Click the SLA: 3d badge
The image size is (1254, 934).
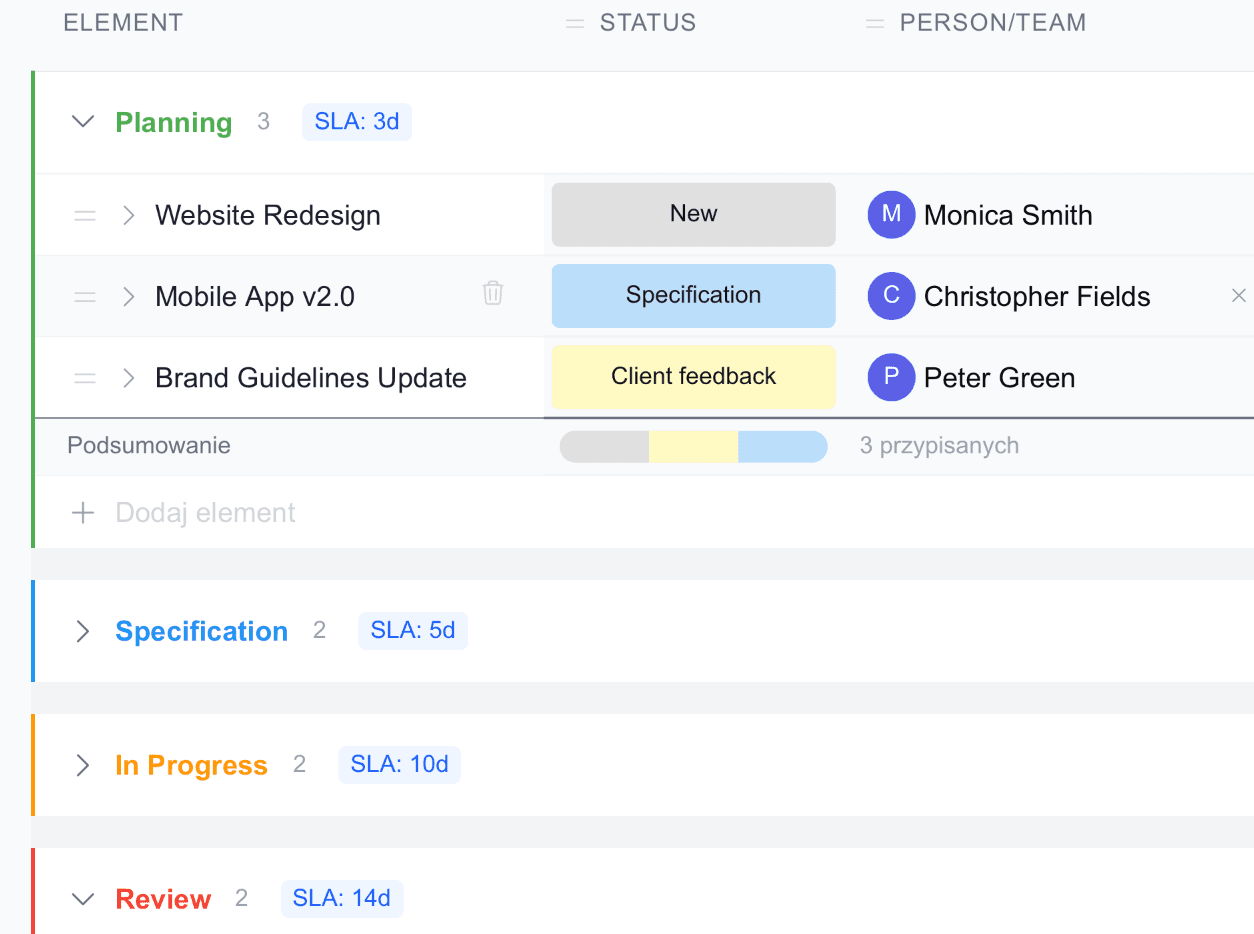(357, 122)
